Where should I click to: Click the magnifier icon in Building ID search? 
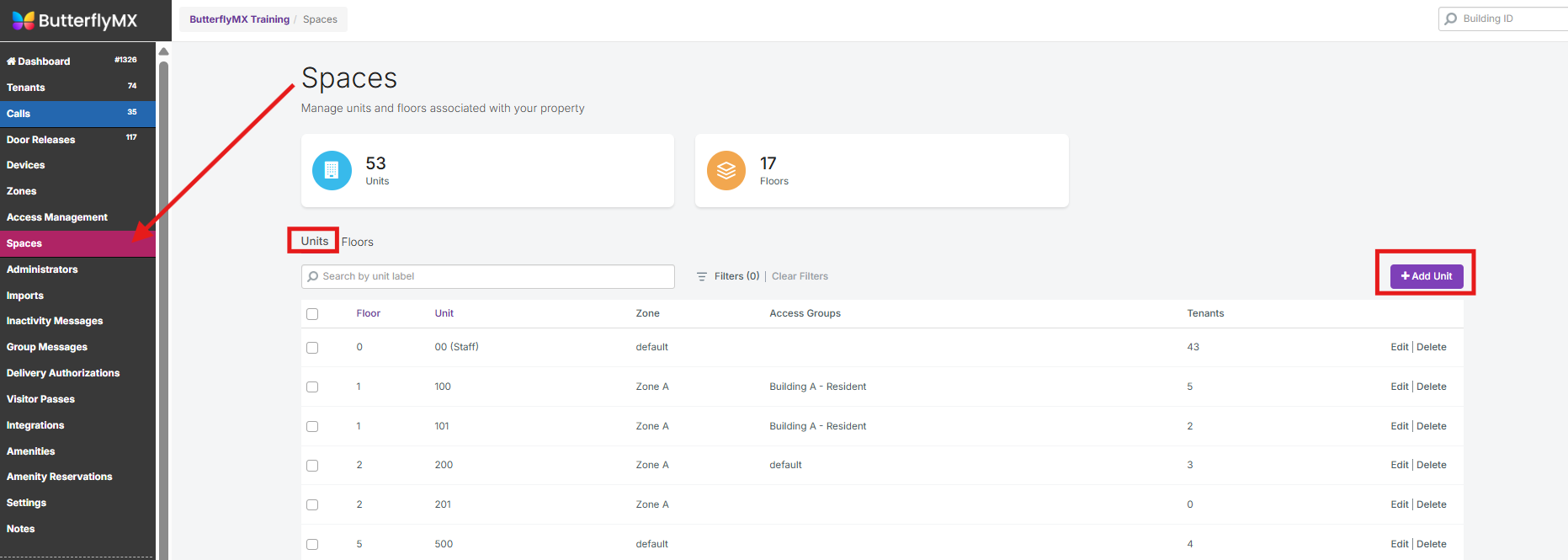1451,19
